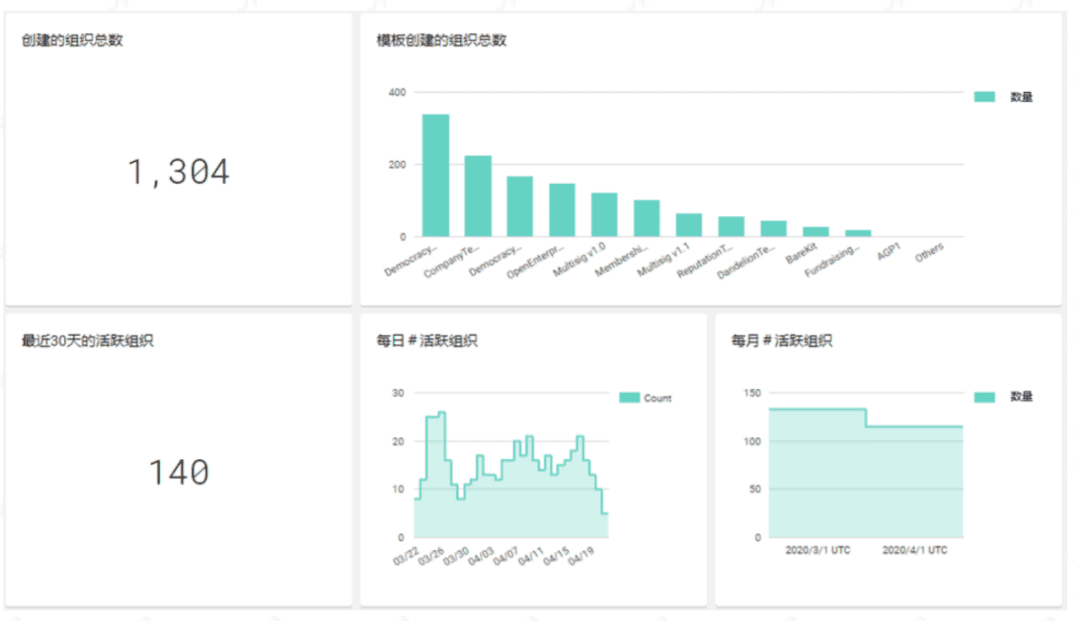Click the 每日 # 活跃组织 card title
The height and width of the screenshot is (621, 1080).
pos(427,341)
